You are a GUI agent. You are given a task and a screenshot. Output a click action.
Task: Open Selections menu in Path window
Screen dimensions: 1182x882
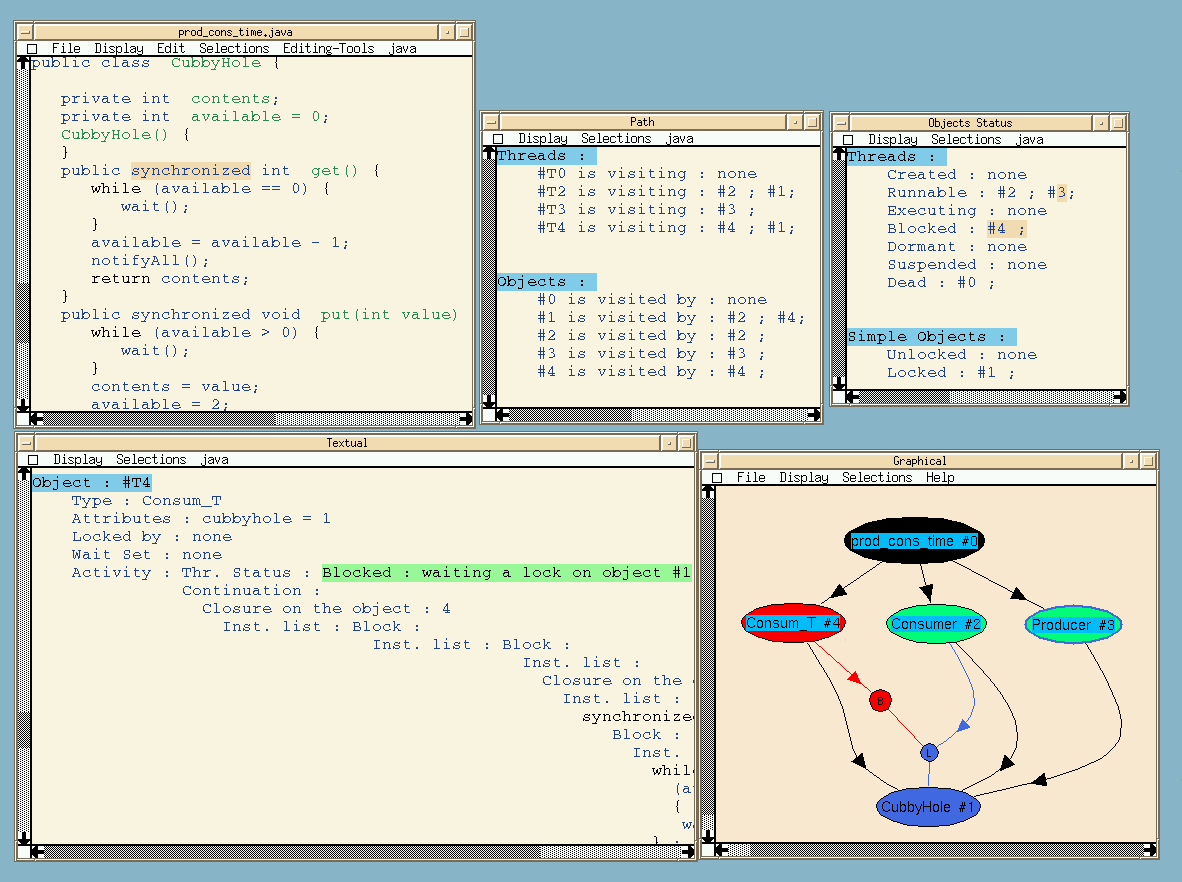pyautogui.click(x=616, y=139)
